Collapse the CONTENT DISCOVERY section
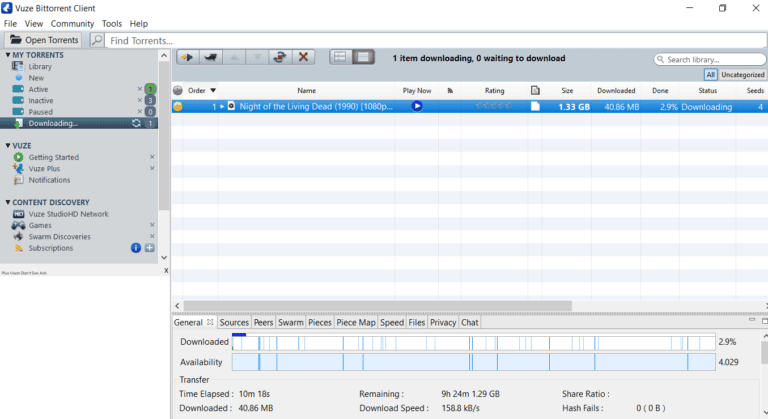Viewport: 768px width, 419px height. (8, 202)
